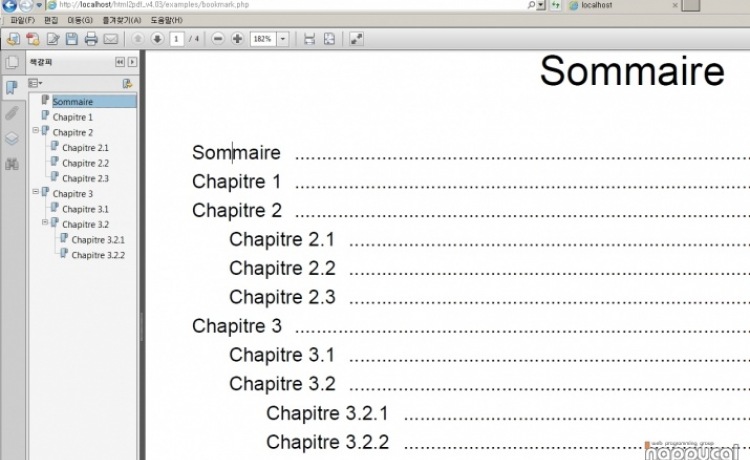Toggle the Bookmarks panel icon

pos(12,88)
